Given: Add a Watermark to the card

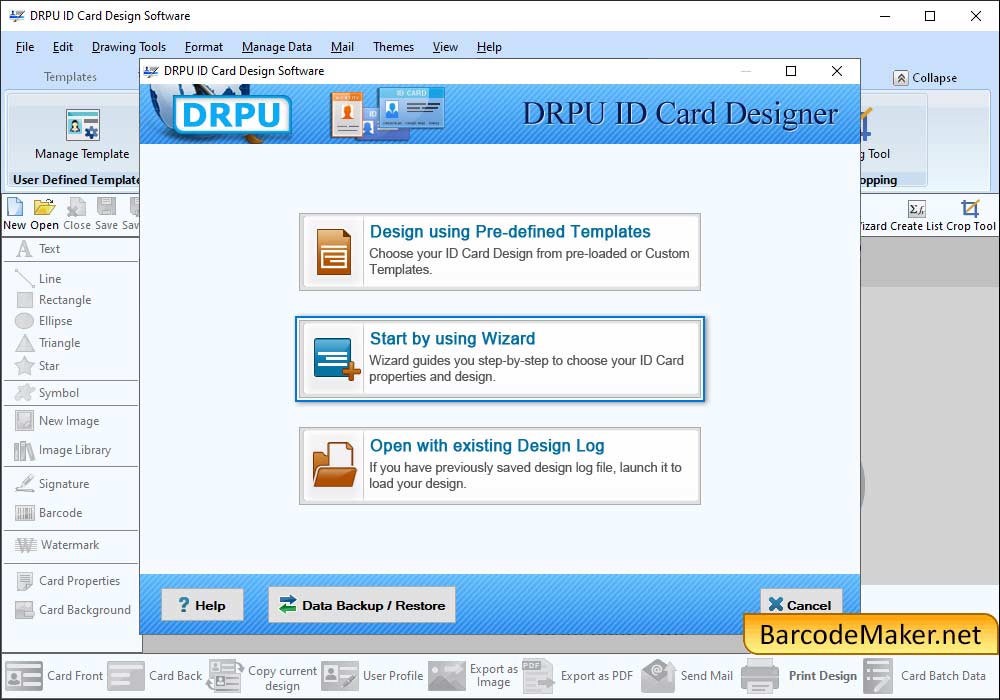Looking at the screenshot, I should pos(57,545).
